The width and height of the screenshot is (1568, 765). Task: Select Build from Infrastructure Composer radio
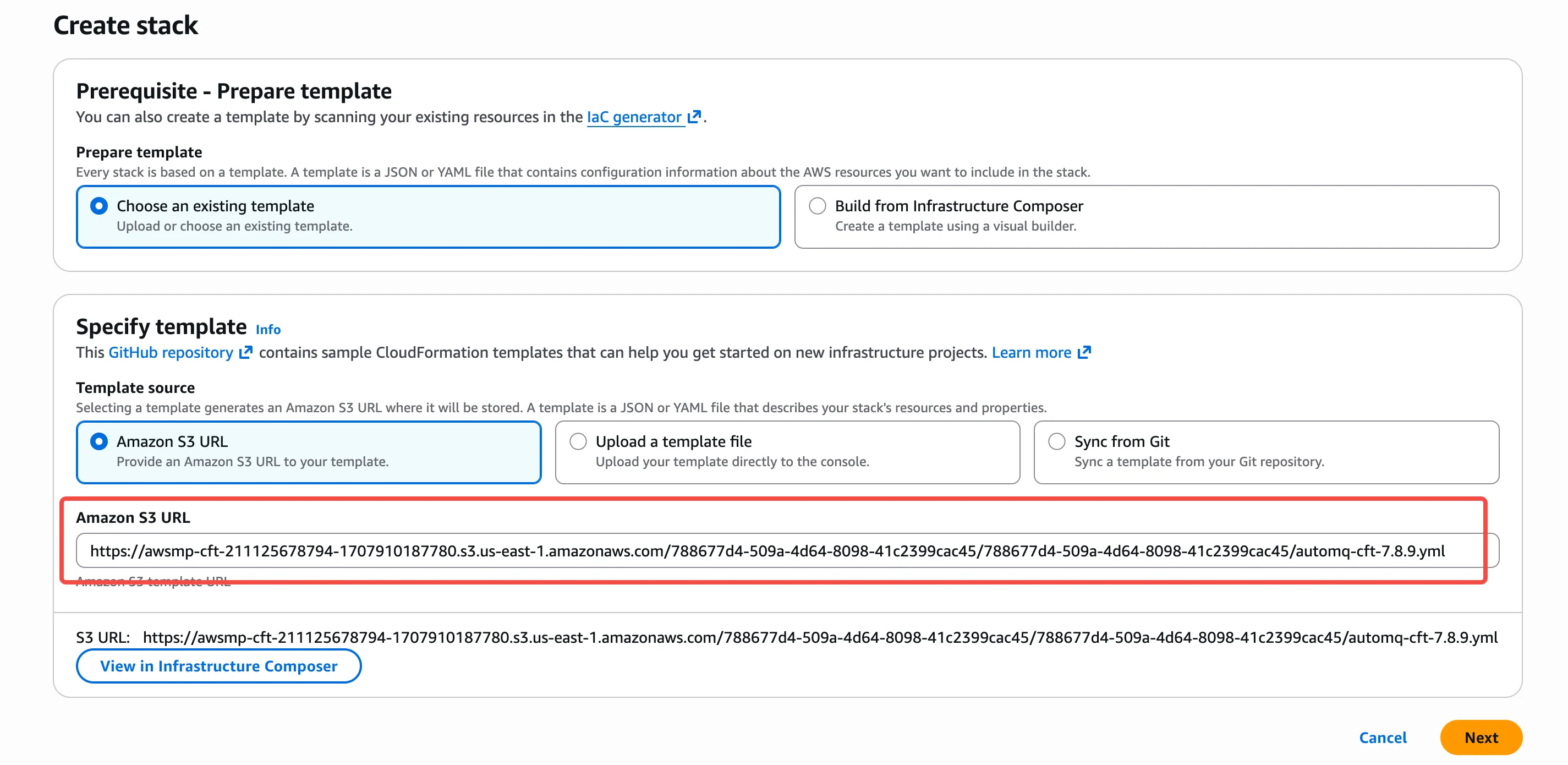tap(817, 206)
